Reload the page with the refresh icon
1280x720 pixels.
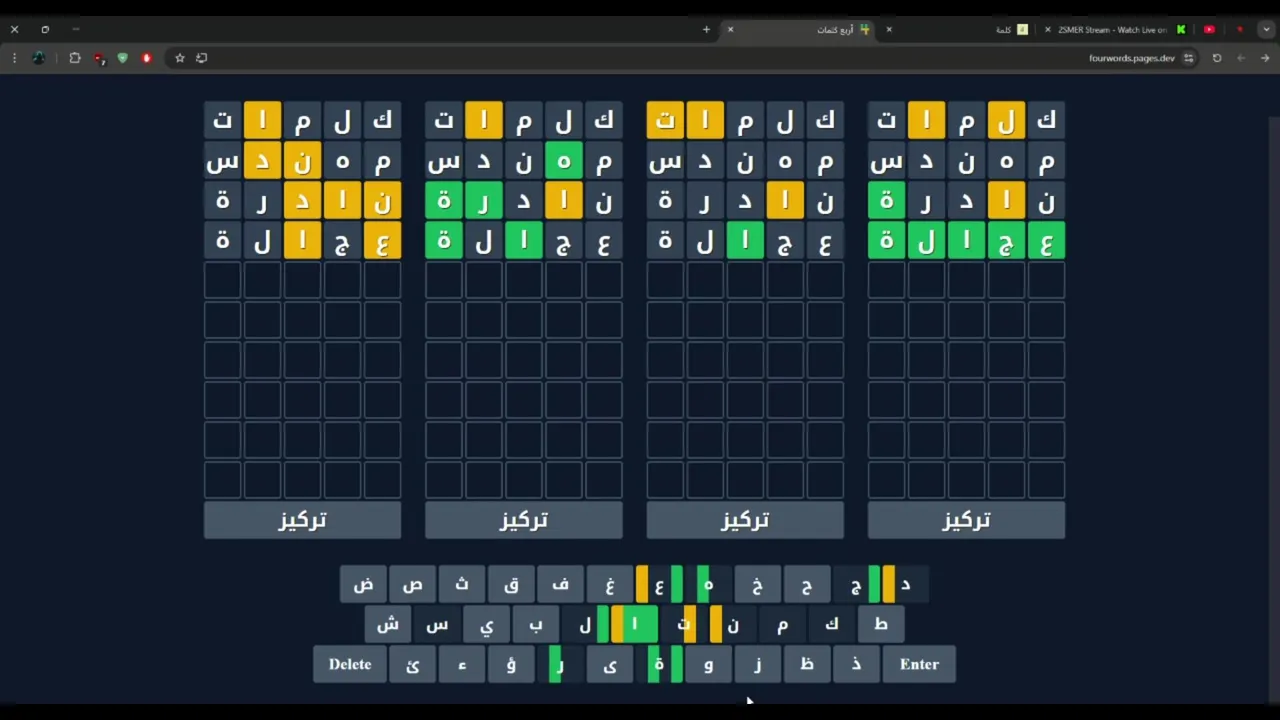click(1217, 58)
